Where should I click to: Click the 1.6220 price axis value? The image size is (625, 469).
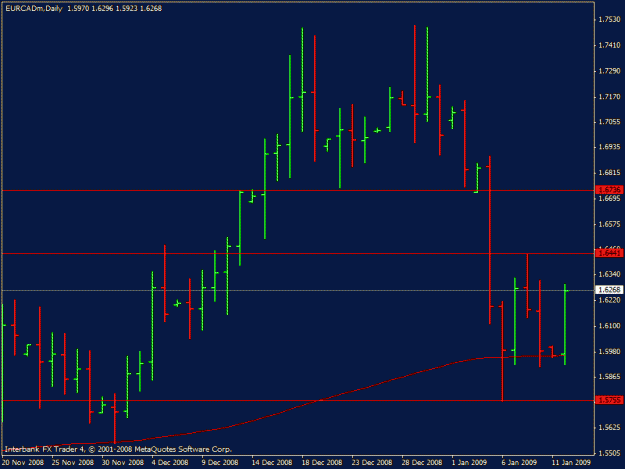coord(609,300)
